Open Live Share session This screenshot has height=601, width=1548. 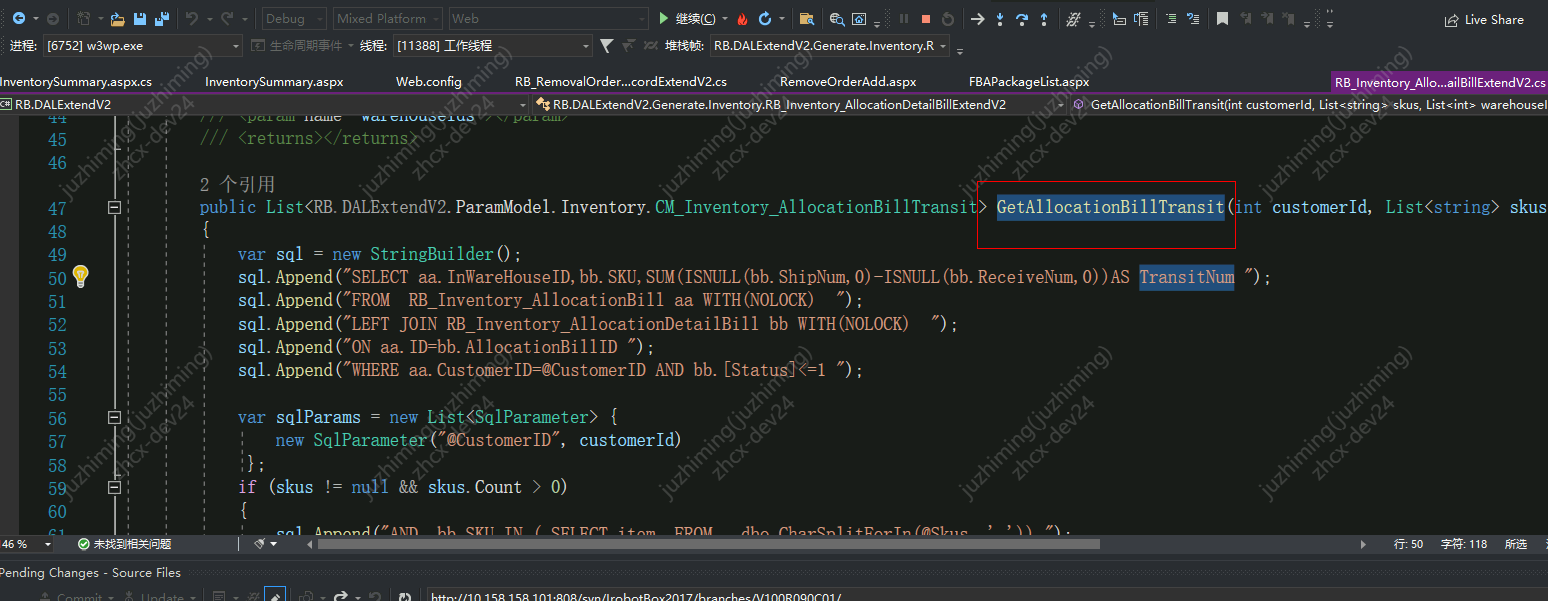pos(1484,20)
